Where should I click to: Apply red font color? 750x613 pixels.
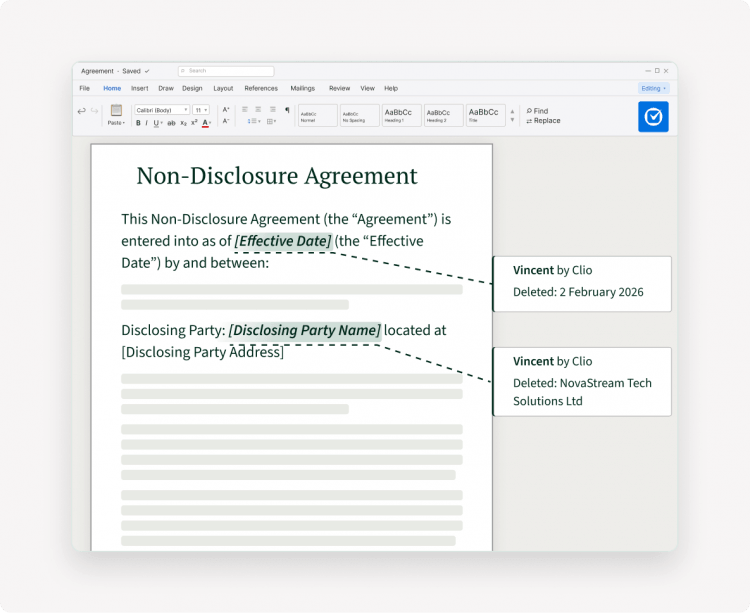click(x=205, y=123)
